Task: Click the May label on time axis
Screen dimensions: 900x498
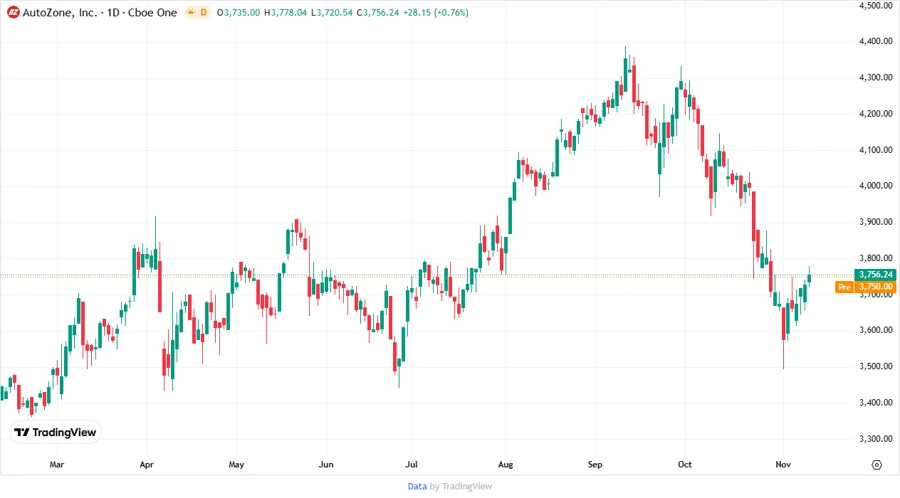Action: 236,464
